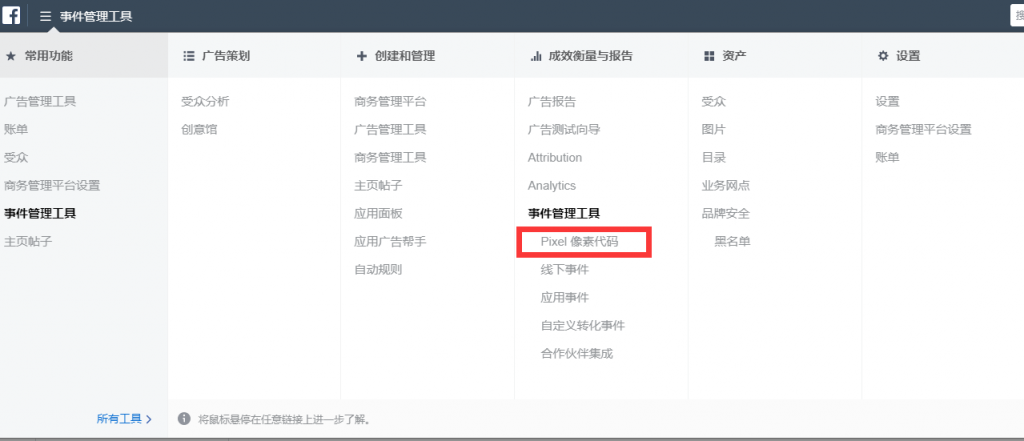Open 应用面板 link
Image resolution: width=1024 pixels, height=441 pixels.
378,214
